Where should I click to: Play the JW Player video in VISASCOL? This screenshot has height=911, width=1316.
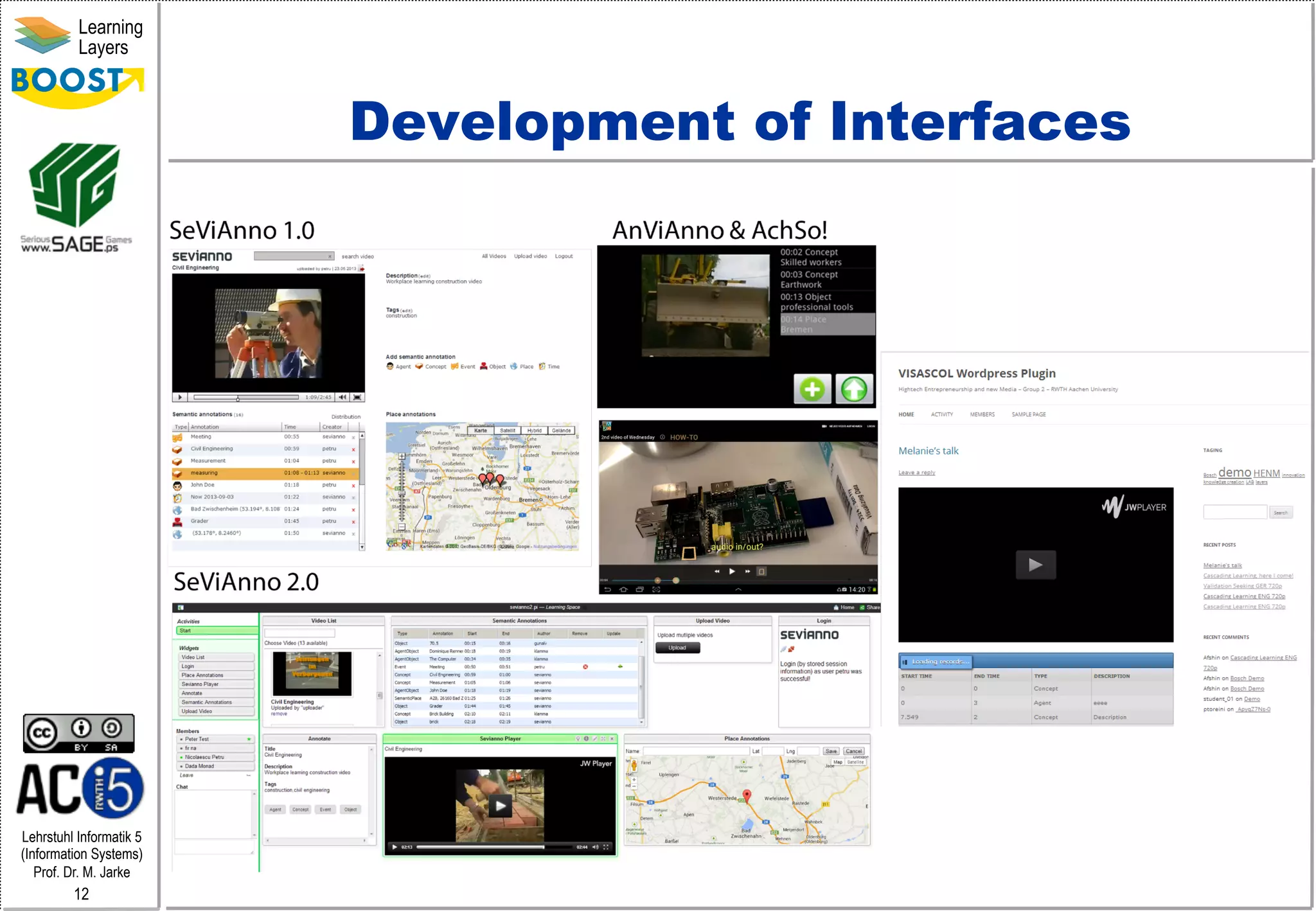coord(1035,565)
